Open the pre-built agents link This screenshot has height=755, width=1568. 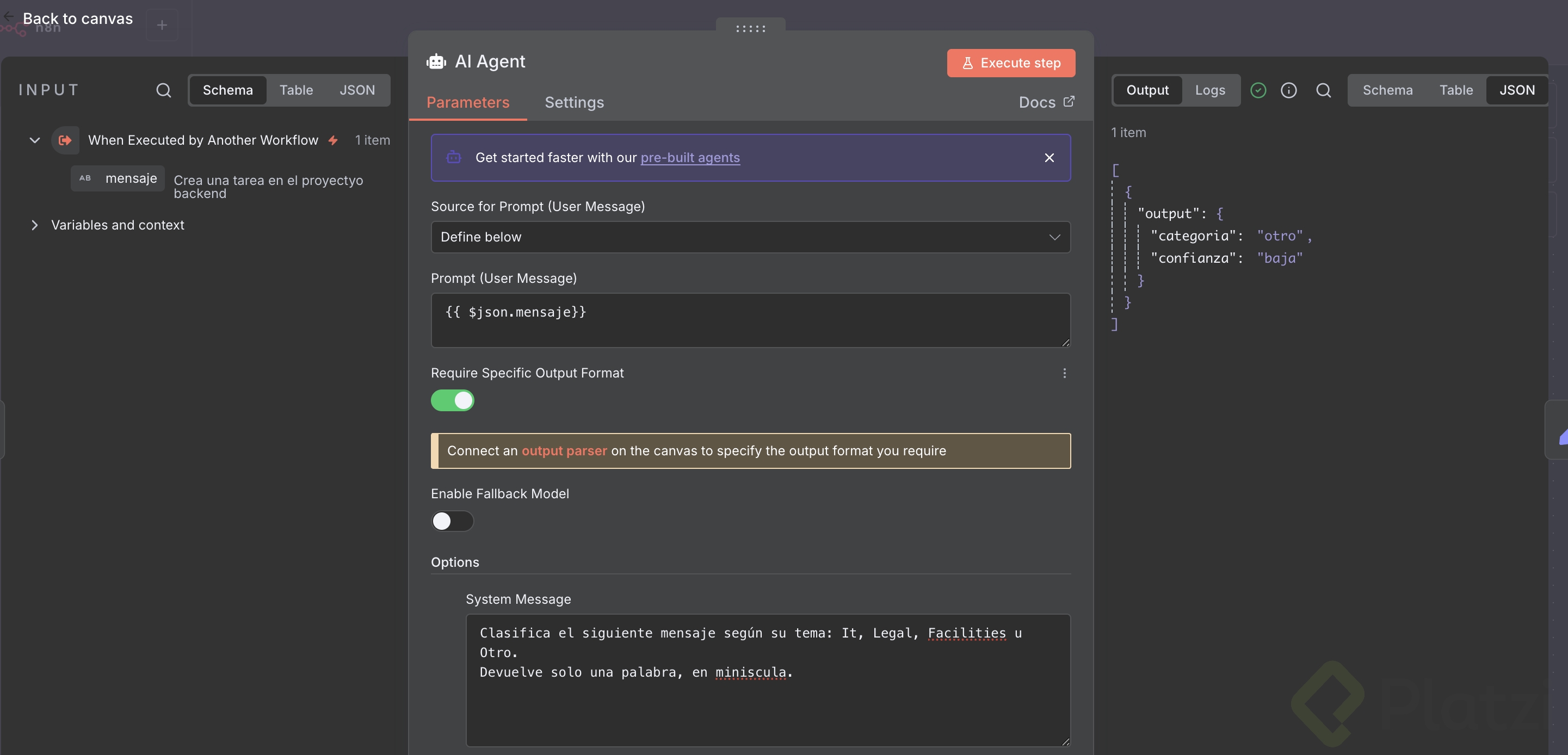click(690, 158)
